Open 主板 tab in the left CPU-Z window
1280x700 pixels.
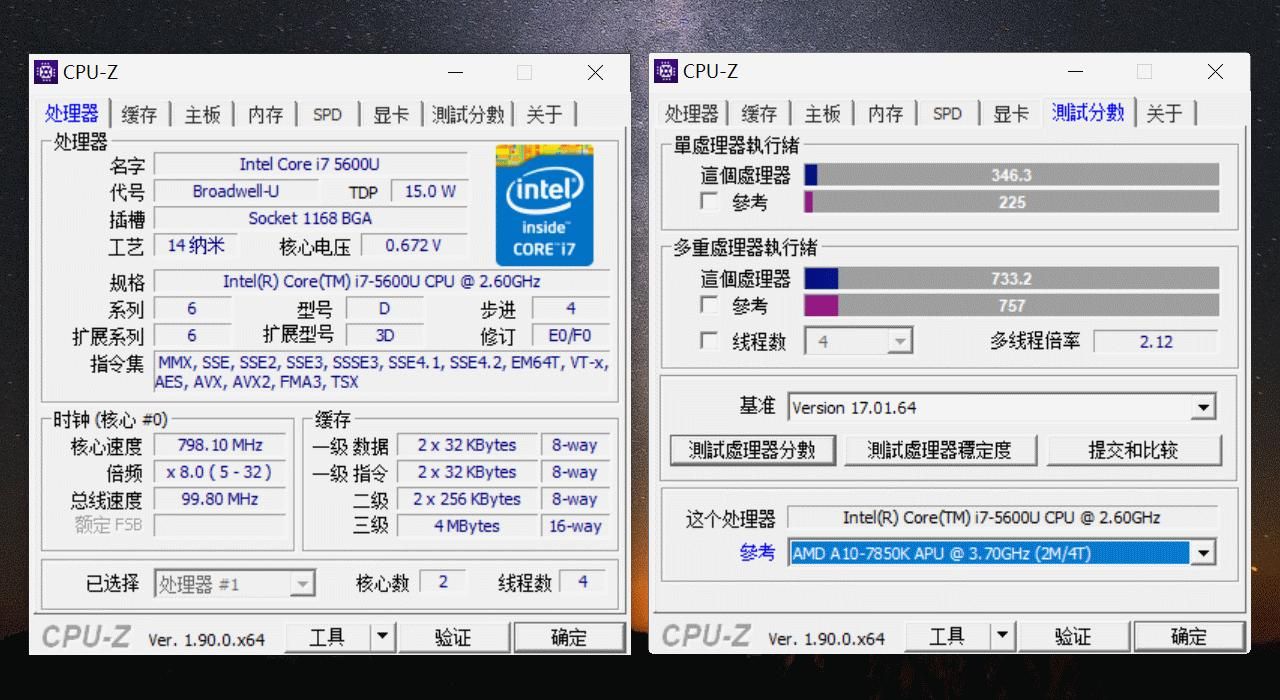(x=202, y=114)
